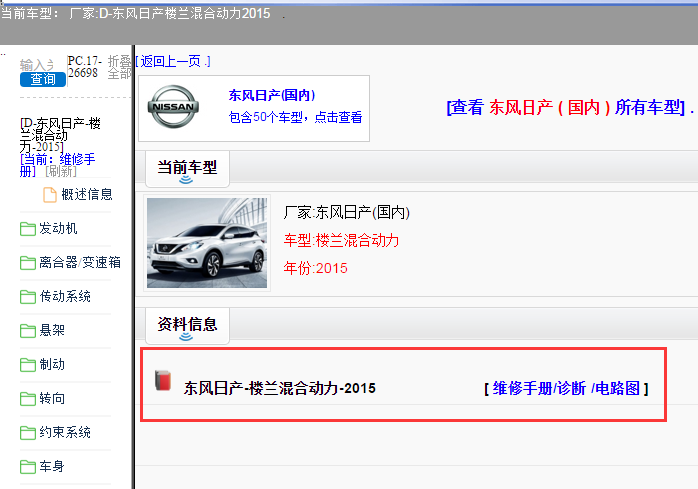Click the 厂家:东风日产(国内) text
Screen dimensions: 698x489
coord(346,212)
